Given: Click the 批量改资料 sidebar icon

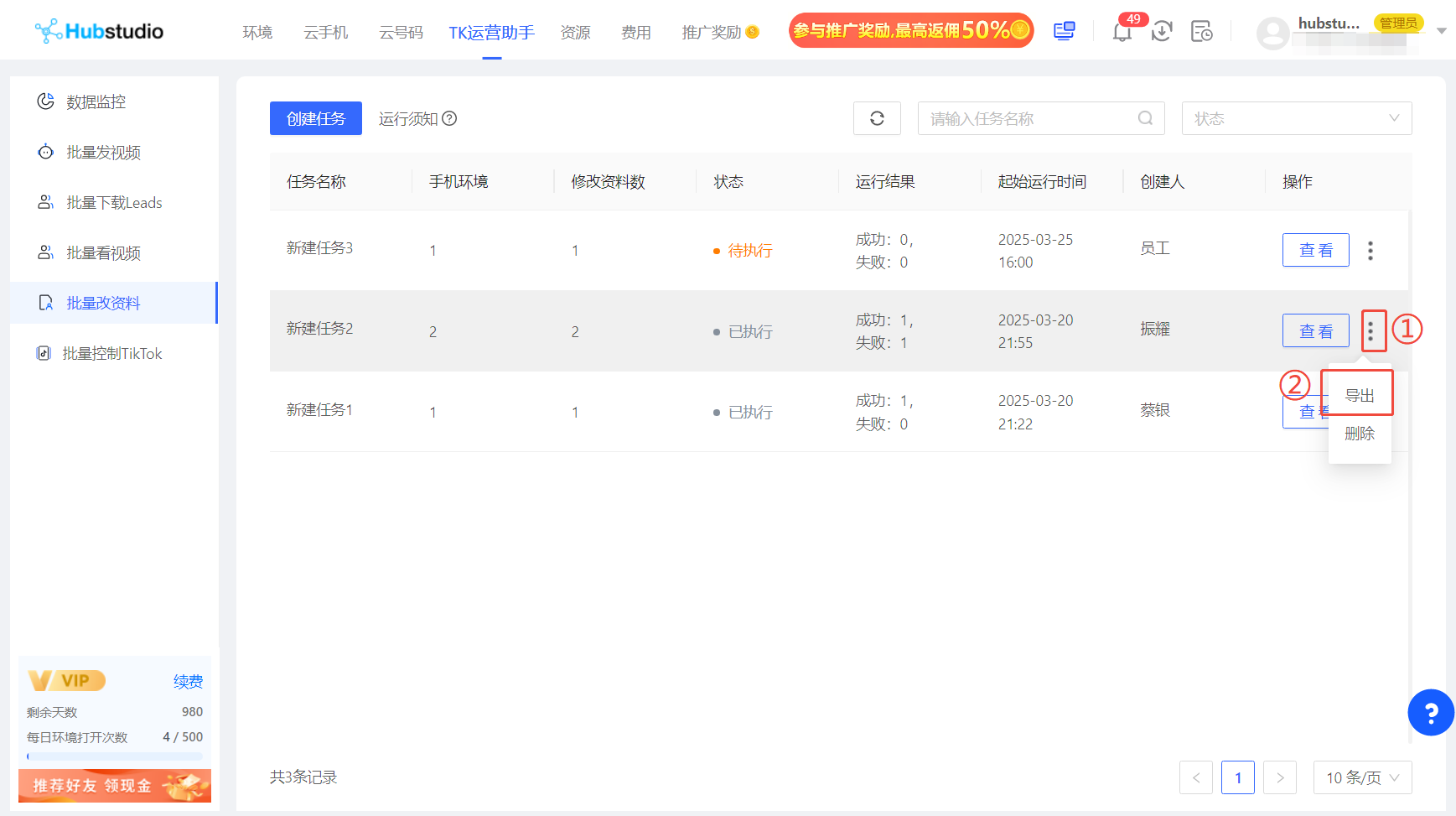Looking at the screenshot, I should pos(46,303).
